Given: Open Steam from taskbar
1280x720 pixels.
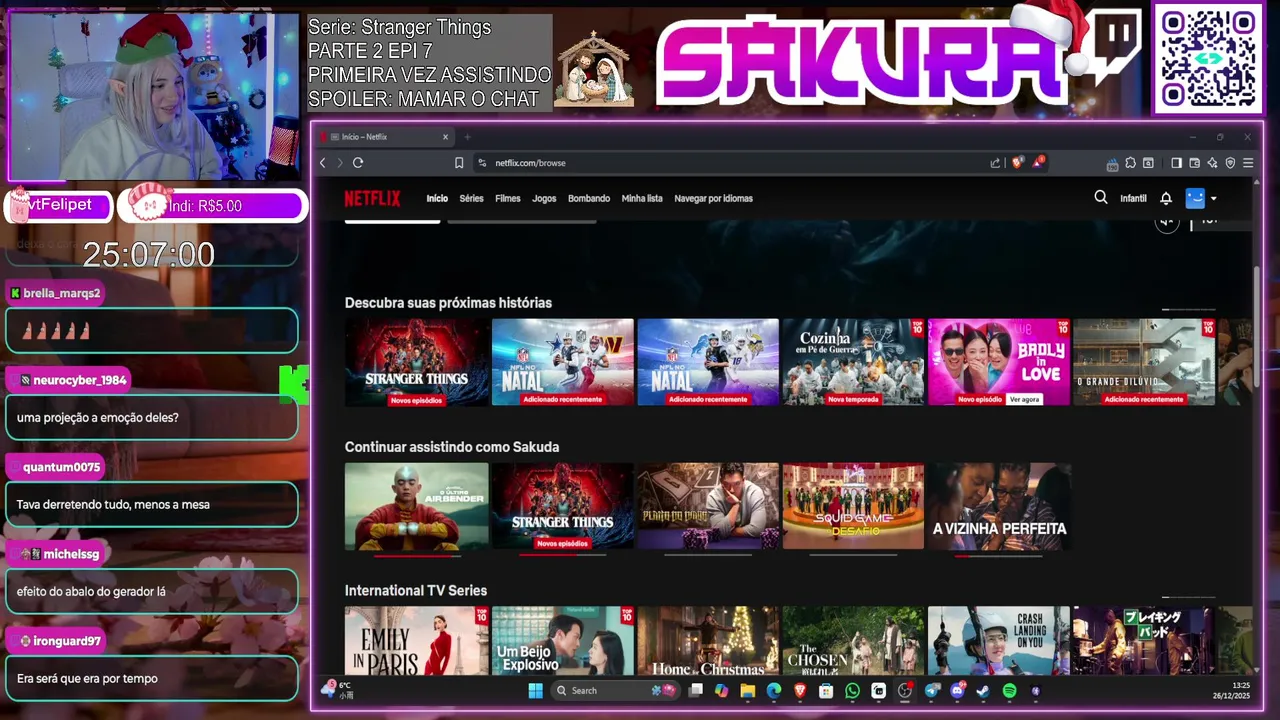Looking at the screenshot, I should (x=983, y=691).
